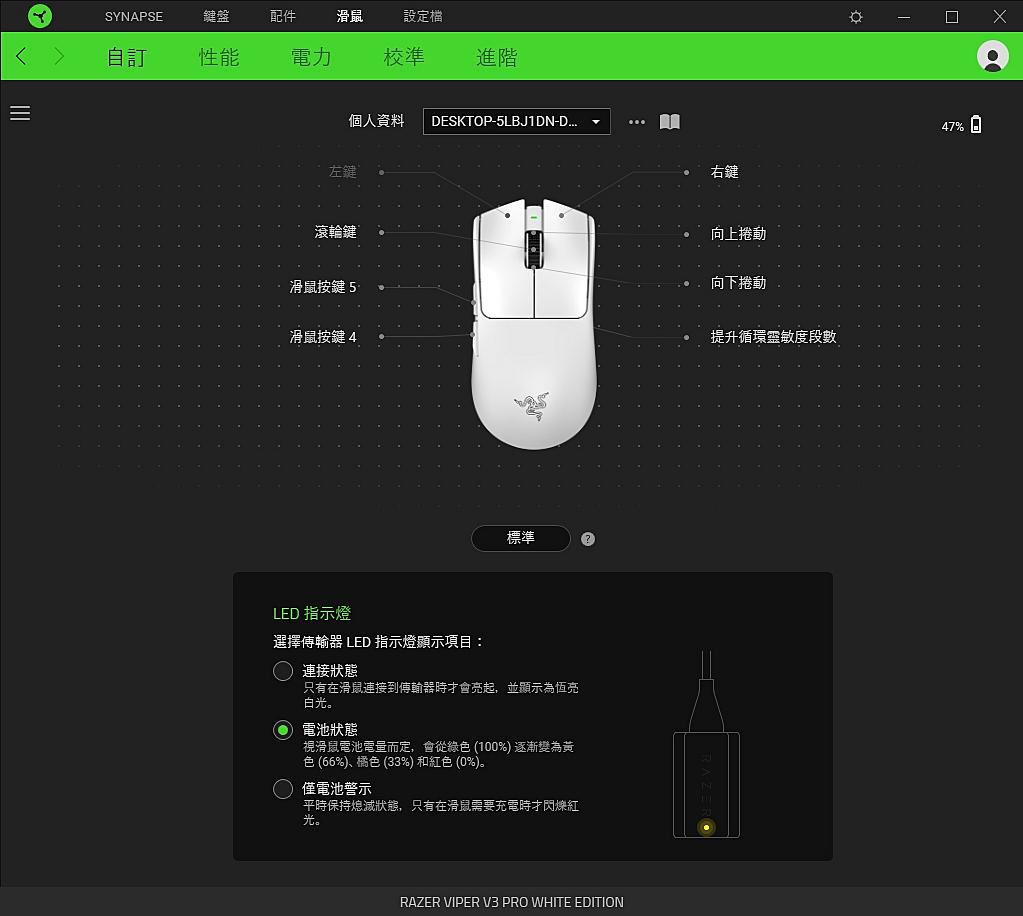Screen dimensions: 1023x916
Task: Click the 47% battery status icon
Action: tap(975, 125)
